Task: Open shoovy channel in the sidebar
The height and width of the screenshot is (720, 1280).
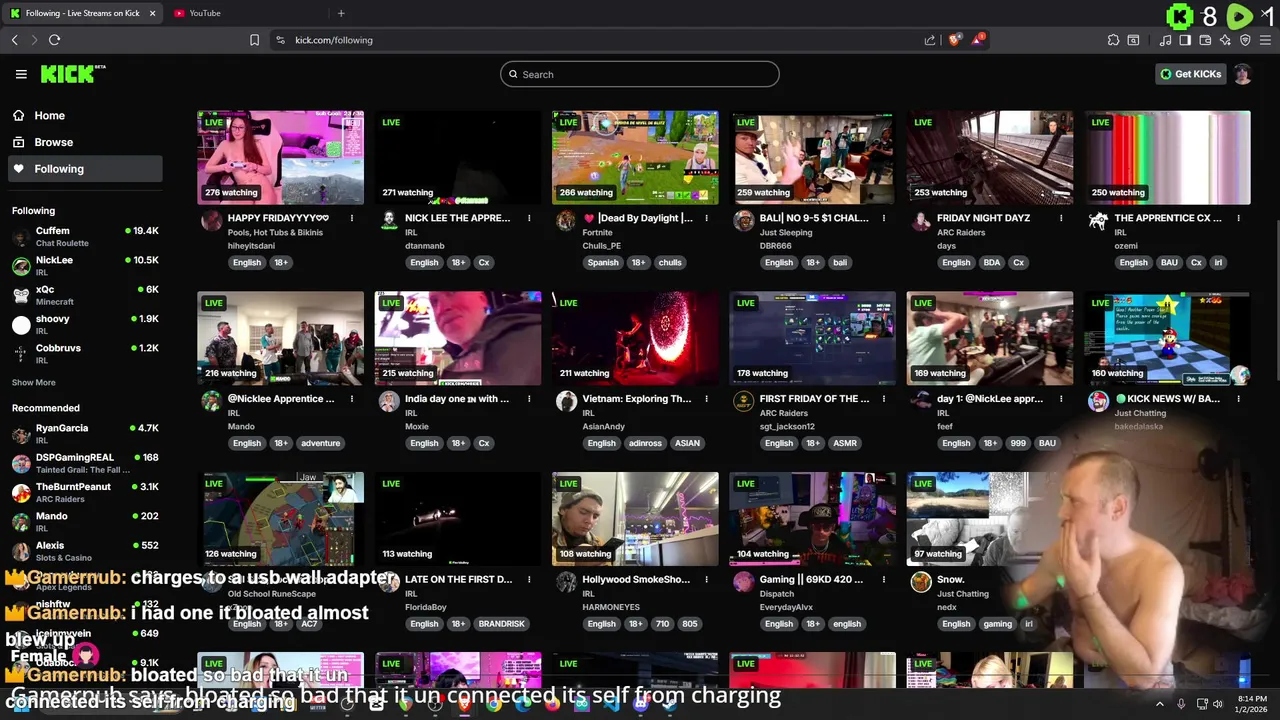Action: point(85,324)
